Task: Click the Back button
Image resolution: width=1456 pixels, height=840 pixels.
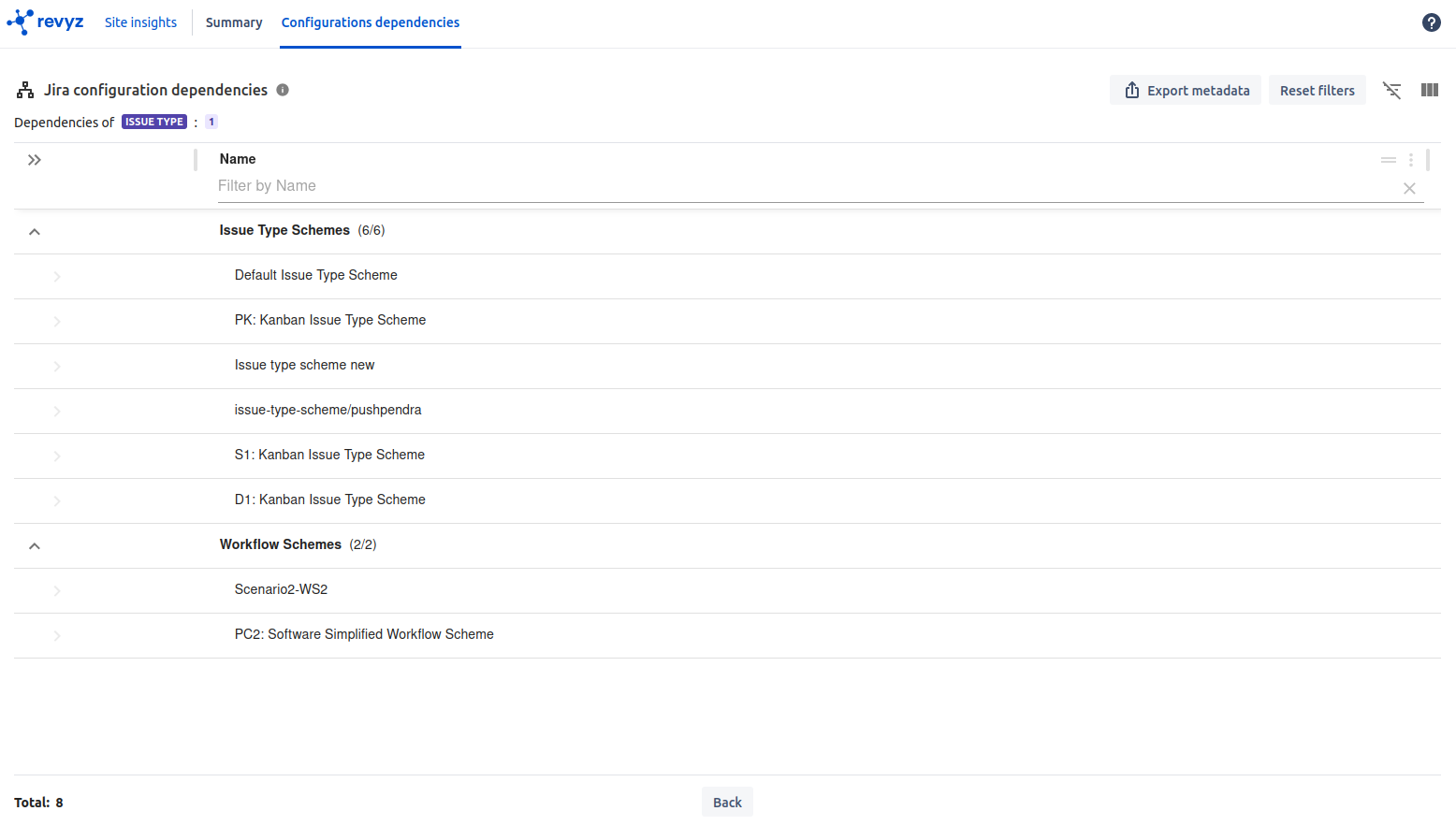Action: [727, 802]
